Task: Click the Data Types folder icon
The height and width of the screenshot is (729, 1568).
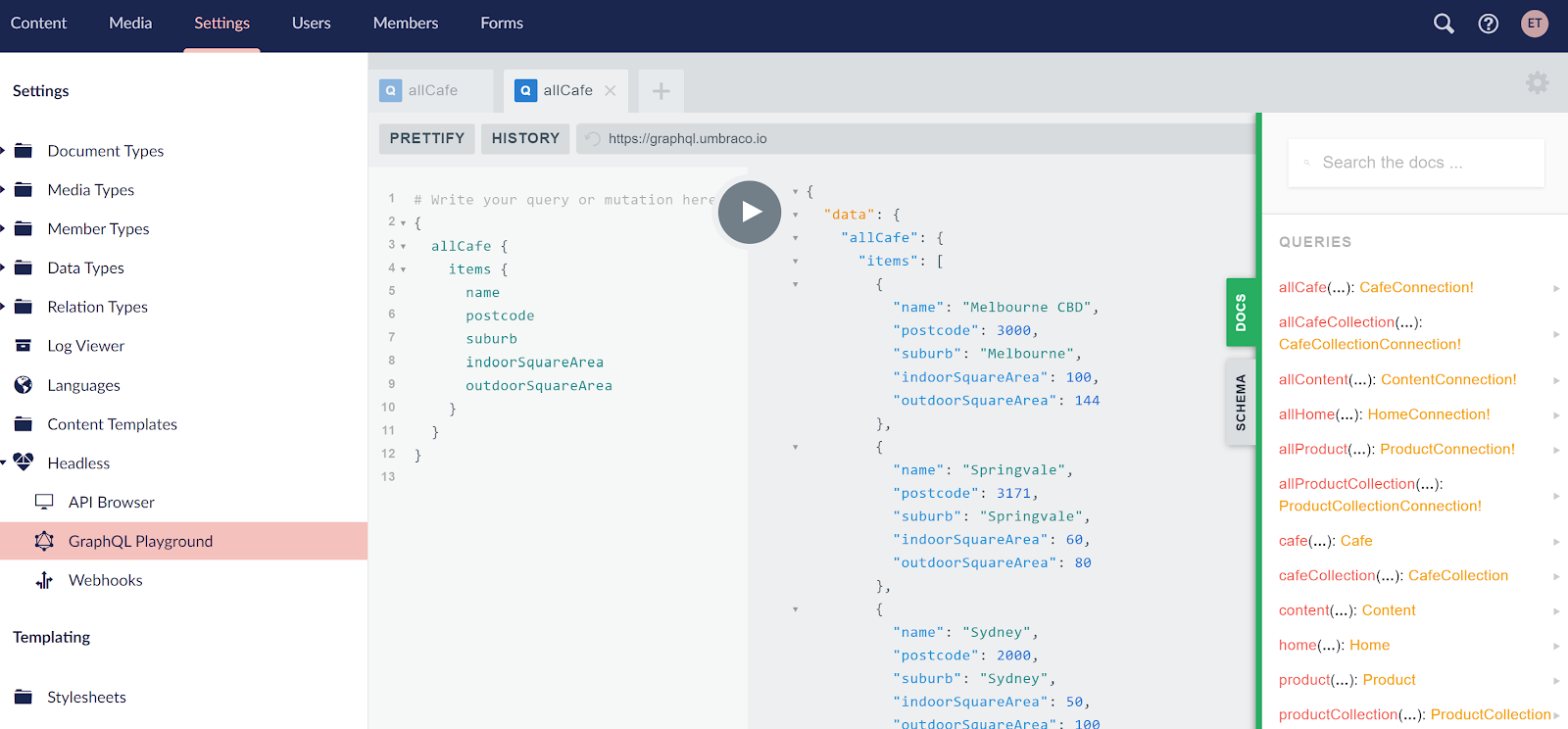Action: [24, 267]
